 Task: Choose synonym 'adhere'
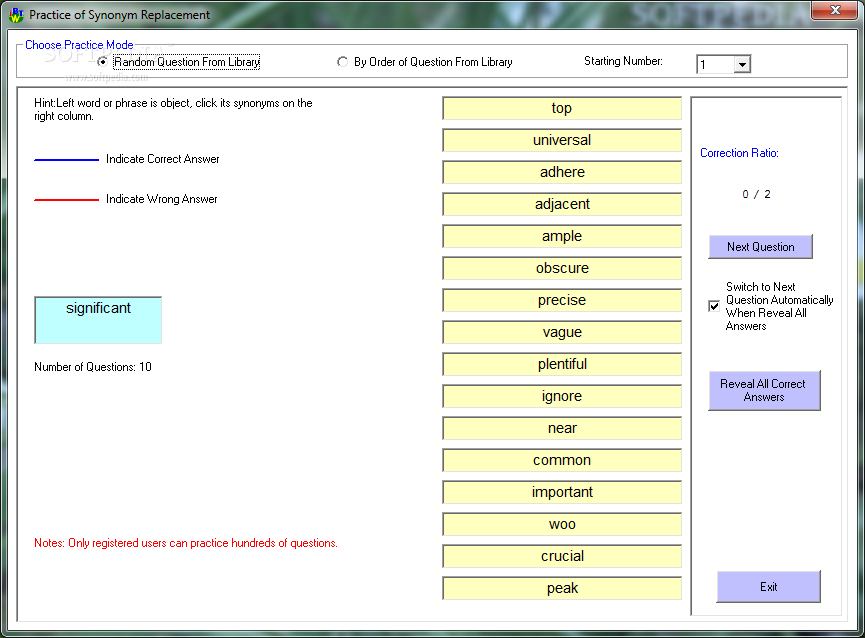(562, 173)
